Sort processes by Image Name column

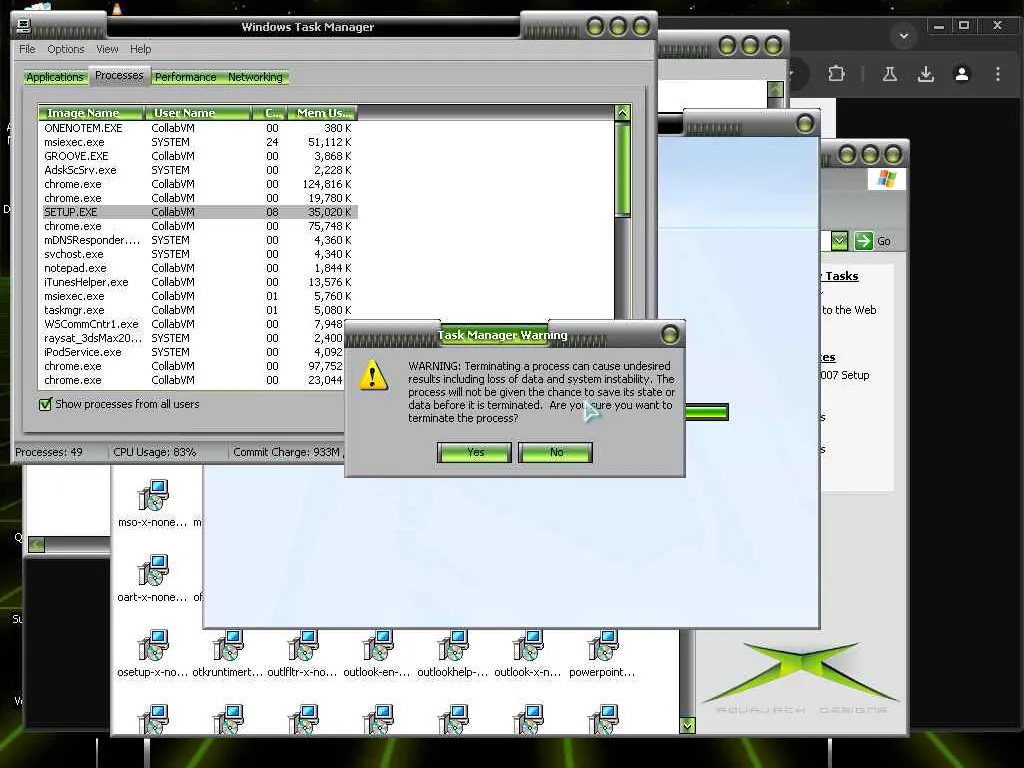[91, 113]
